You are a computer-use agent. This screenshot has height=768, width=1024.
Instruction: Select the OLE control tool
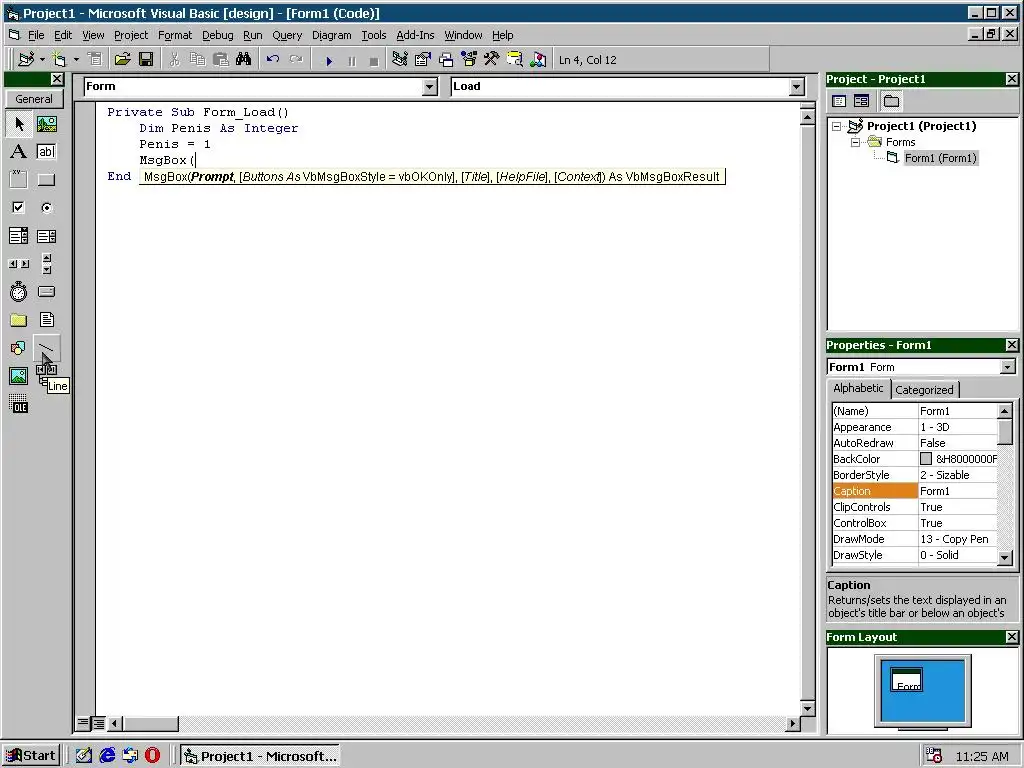pos(18,404)
